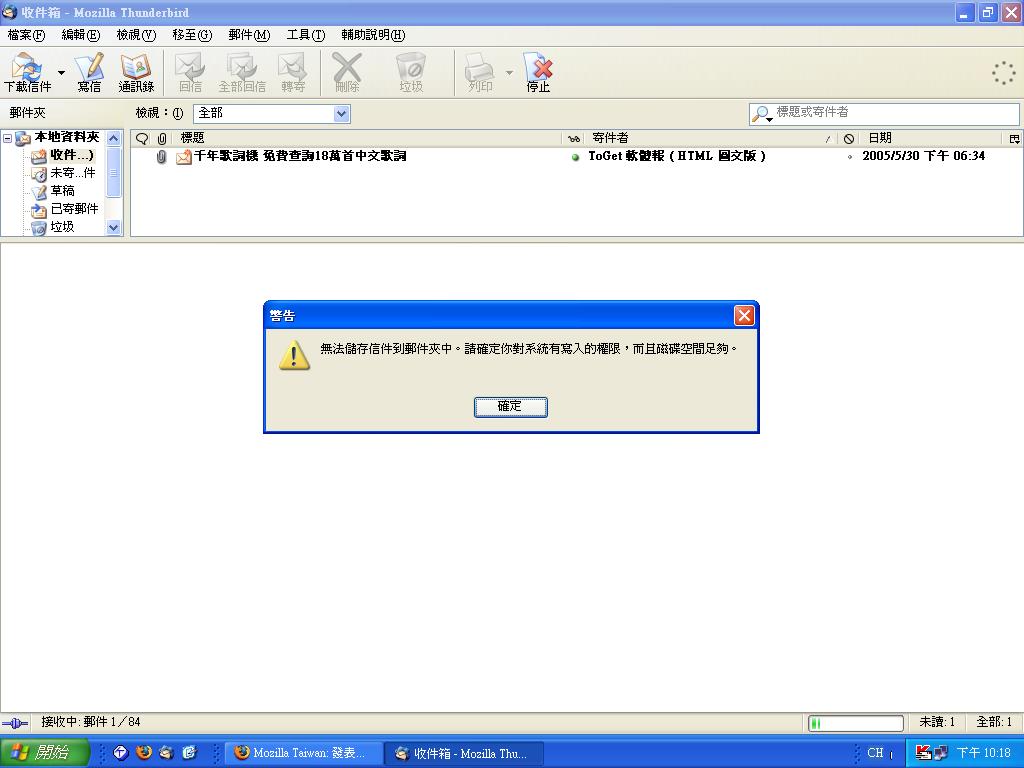
Task: Toggle junk status dot of the ToGet message
Action: (x=849, y=157)
